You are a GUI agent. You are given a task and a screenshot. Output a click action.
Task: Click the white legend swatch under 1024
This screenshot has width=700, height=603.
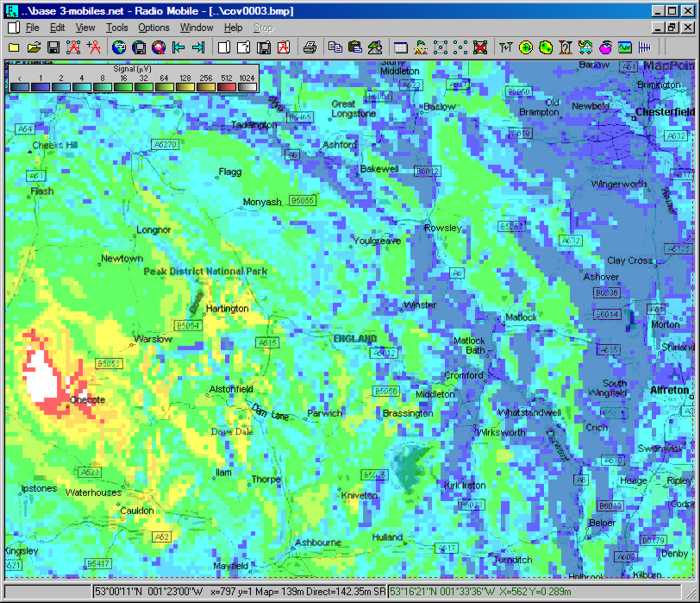click(x=247, y=87)
